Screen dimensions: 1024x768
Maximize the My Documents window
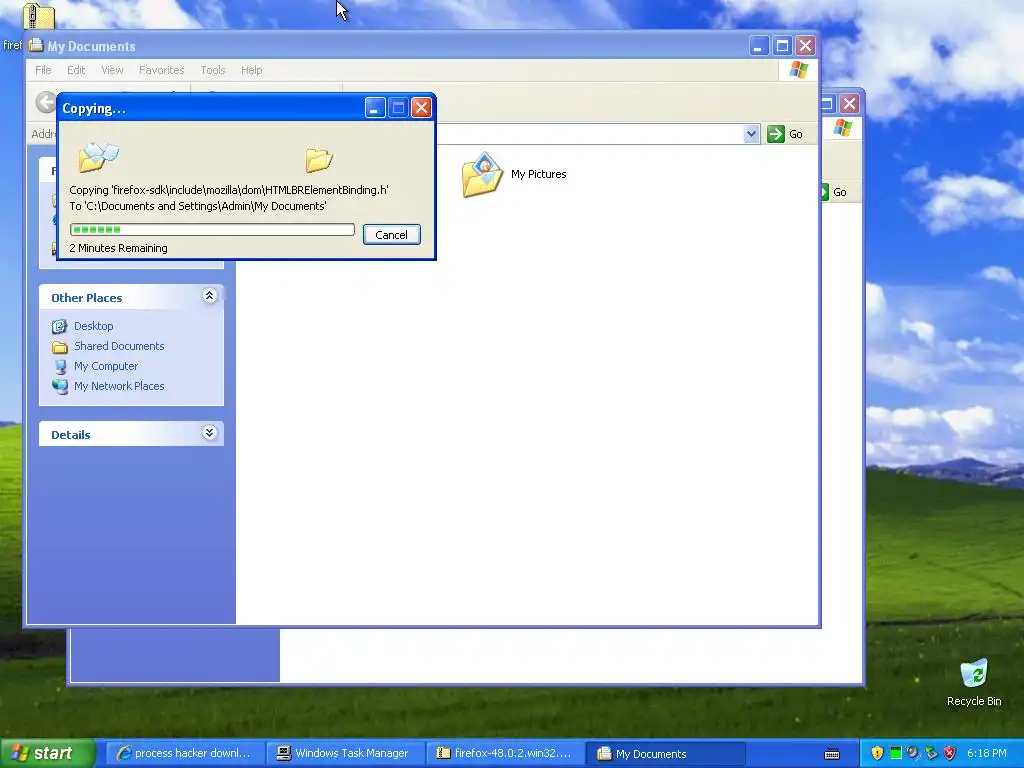point(782,46)
